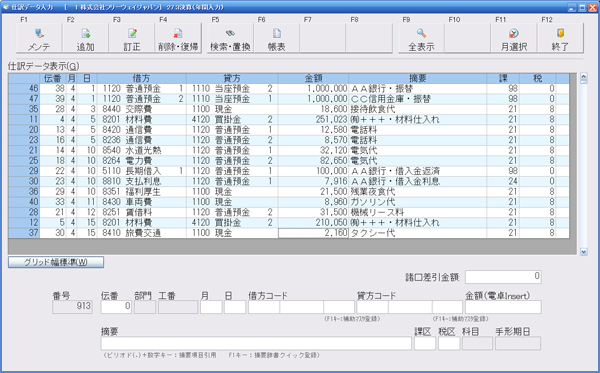Click the grid scroll down arrow

[x=584, y=252]
